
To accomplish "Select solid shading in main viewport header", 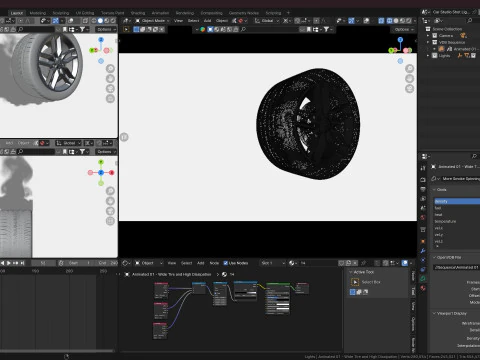I will pos(396,21).
